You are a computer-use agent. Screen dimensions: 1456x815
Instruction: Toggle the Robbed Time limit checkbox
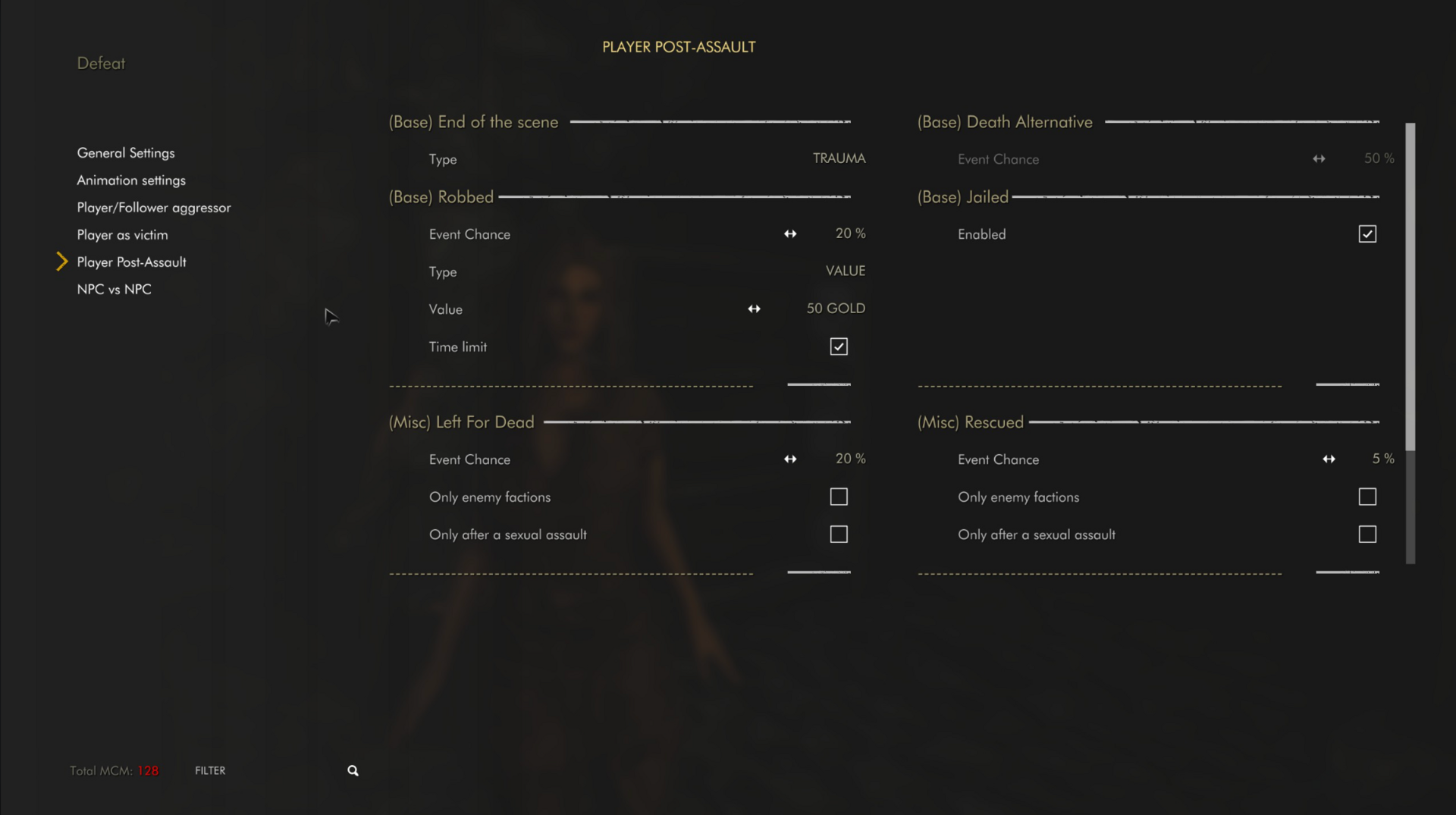(x=839, y=346)
